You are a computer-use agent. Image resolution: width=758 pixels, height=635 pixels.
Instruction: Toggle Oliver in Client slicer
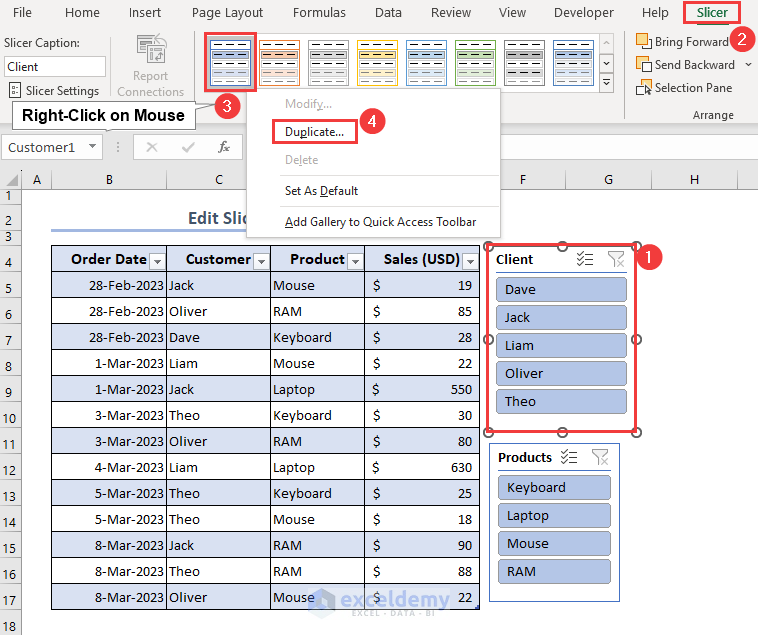click(561, 374)
